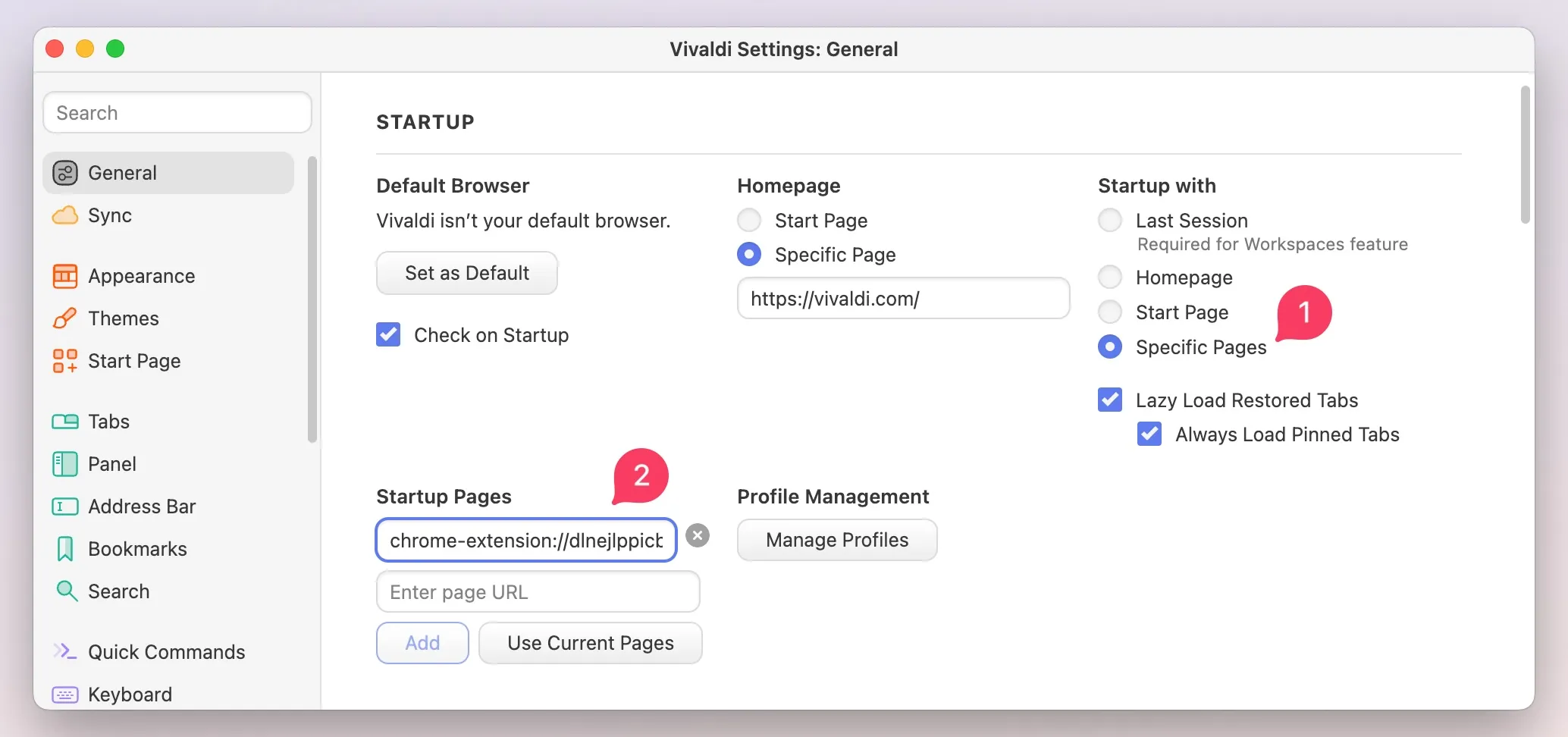The image size is (1568, 737).
Task: Choose Start Page under Startup with
Action: (x=1110, y=312)
